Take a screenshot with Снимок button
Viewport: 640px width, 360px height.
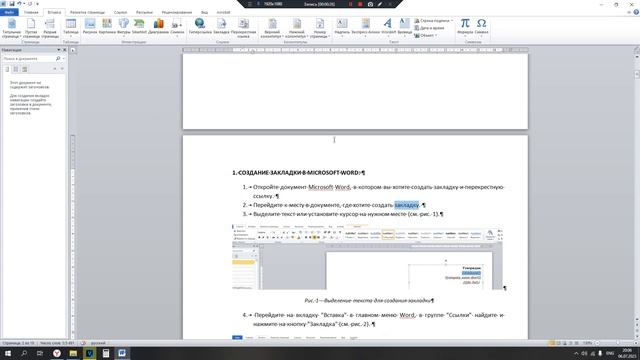pyautogui.click(x=177, y=27)
